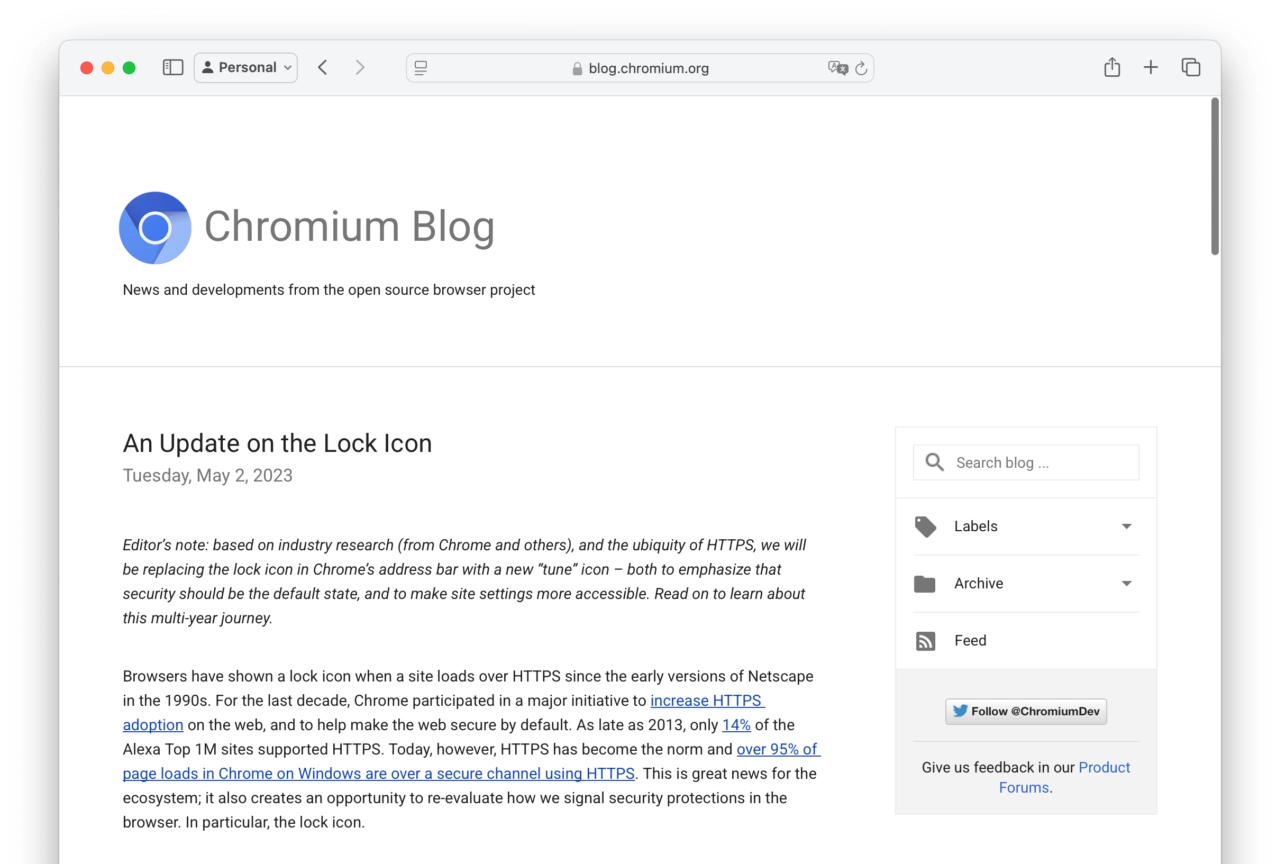
Task: Click the News and developments tagline
Action: [329, 289]
